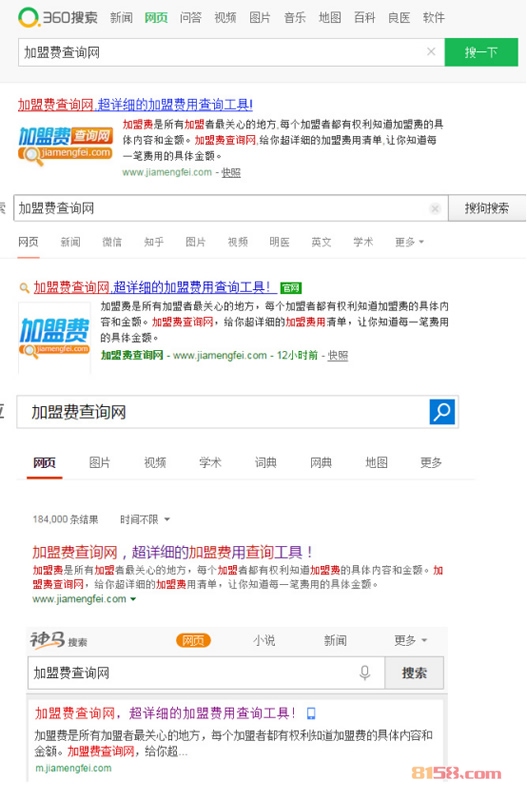Select Shenma orange 网页 tab
527x800 pixels.
point(193,640)
